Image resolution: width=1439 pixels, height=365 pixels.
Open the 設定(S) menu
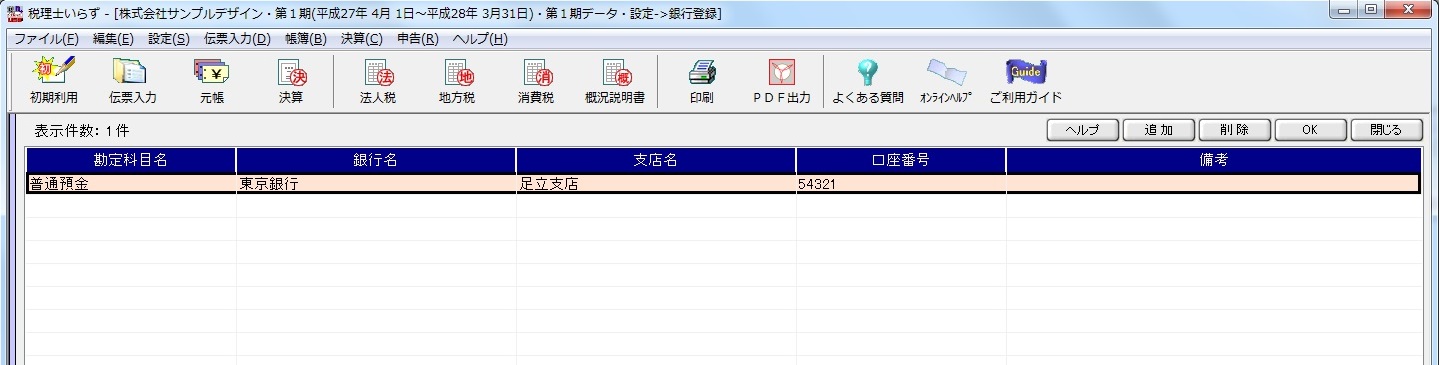point(168,39)
